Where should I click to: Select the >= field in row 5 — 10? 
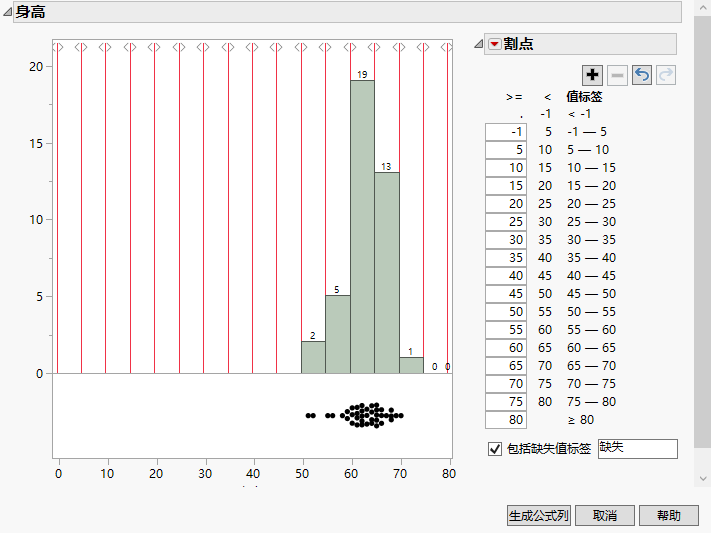[x=506, y=150]
